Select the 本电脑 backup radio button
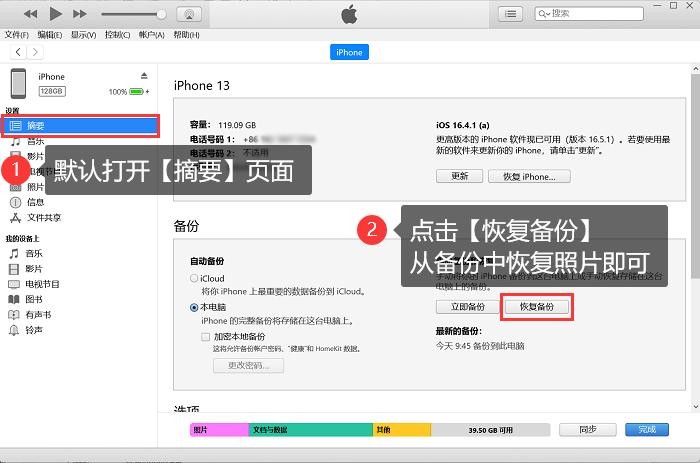The image size is (700, 463). point(194,308)
